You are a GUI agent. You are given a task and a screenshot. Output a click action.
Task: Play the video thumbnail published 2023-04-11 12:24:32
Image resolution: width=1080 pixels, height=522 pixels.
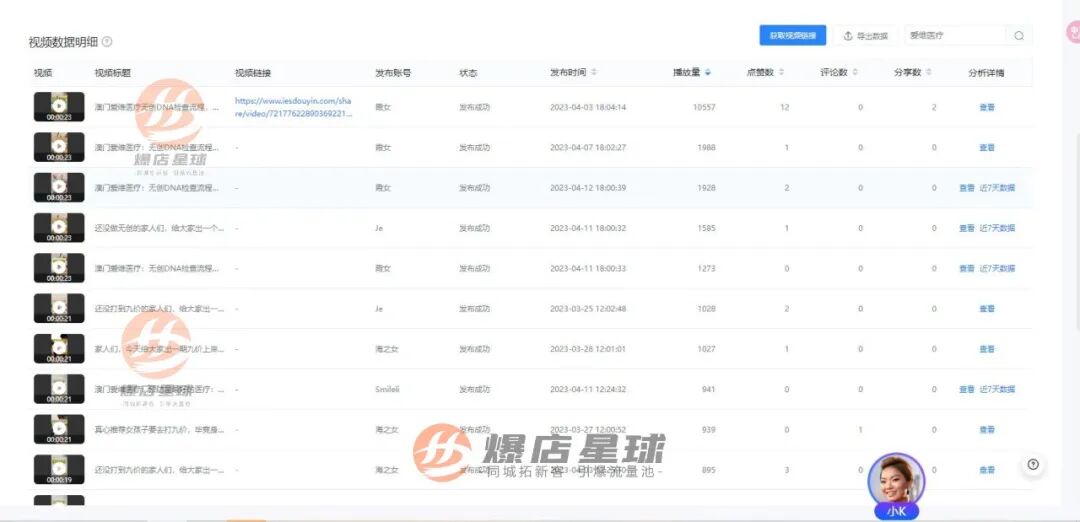point(59,389)
